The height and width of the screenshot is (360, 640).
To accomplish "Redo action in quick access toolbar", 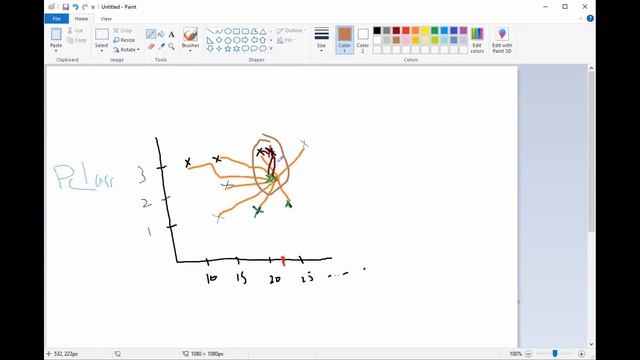I will [x=85, y=7].
